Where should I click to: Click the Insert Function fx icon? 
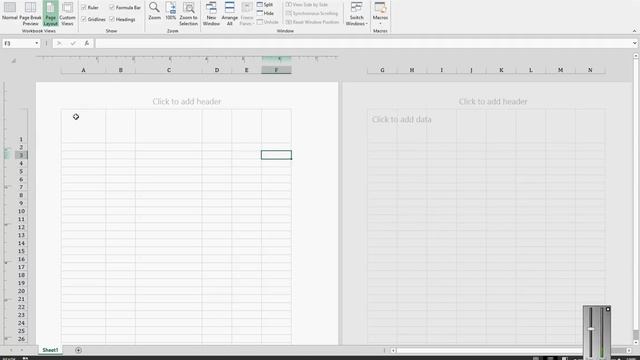pyautogui.click(x=87, y=43)
